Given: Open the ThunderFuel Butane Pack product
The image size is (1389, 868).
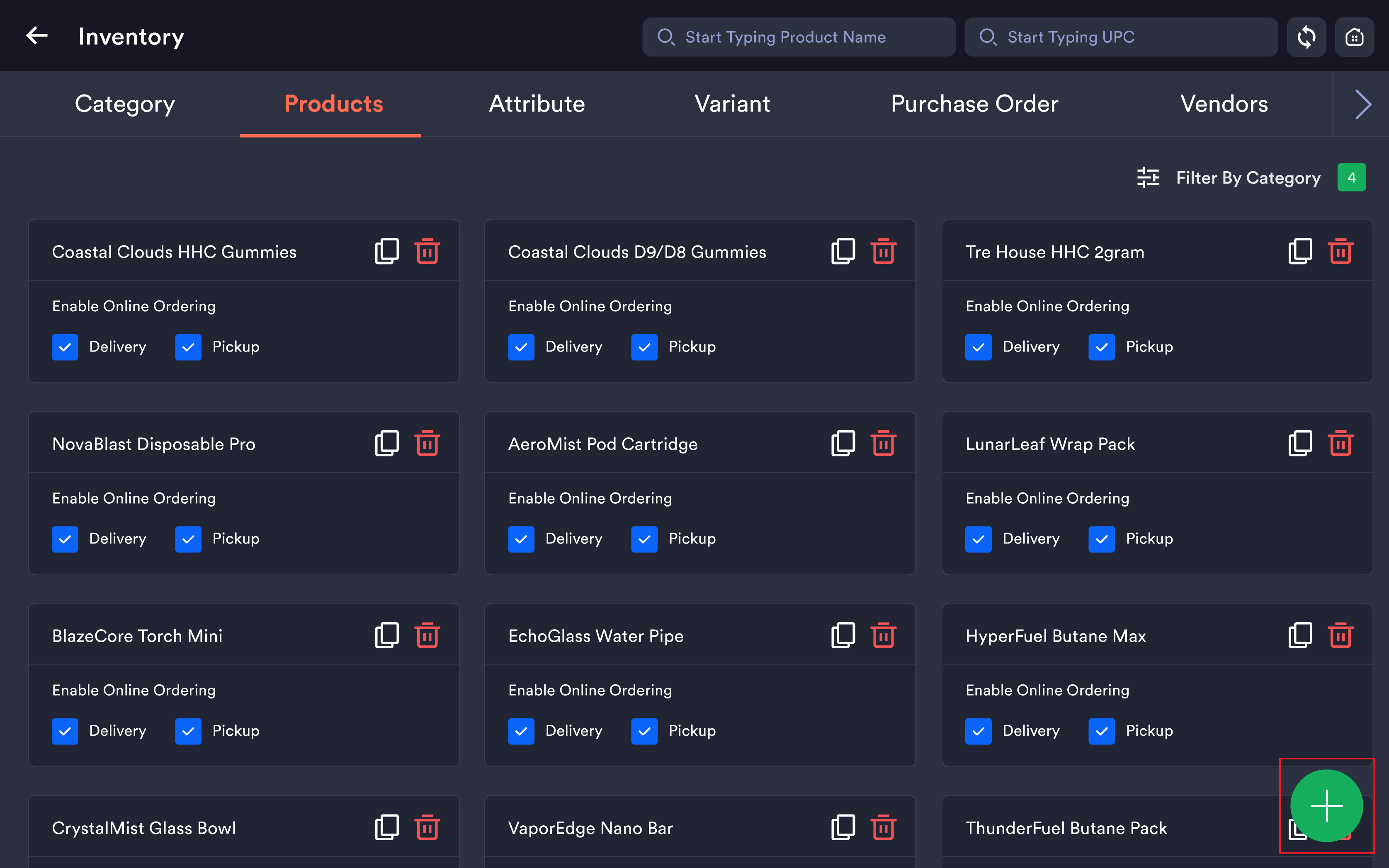Looking at the screenshot, I should point(1066,827).
